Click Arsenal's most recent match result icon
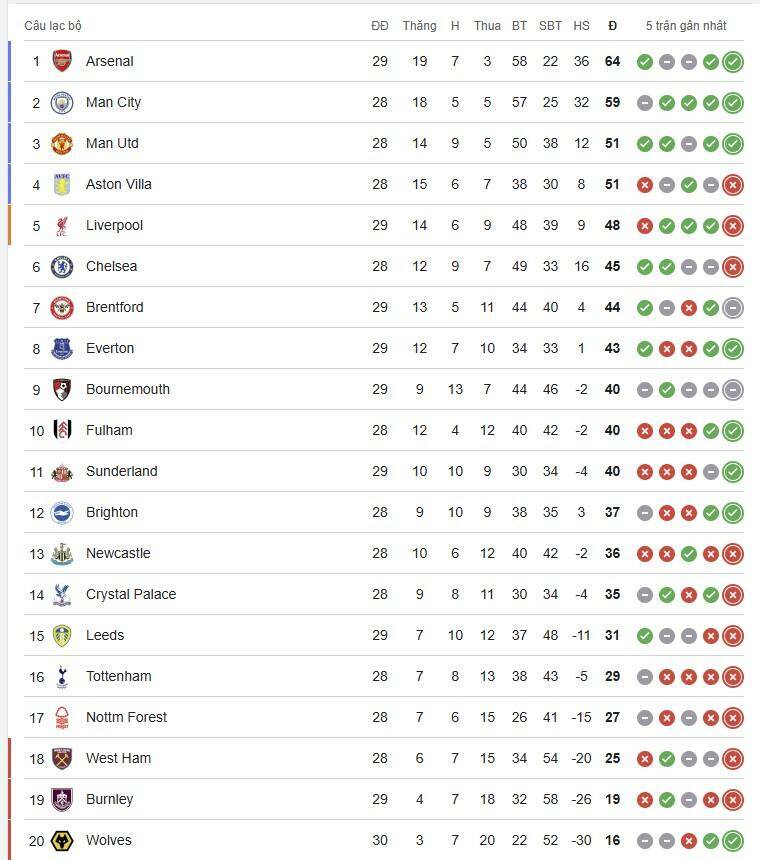Screen dimensions: 760x860 click(x=733, y=61)
